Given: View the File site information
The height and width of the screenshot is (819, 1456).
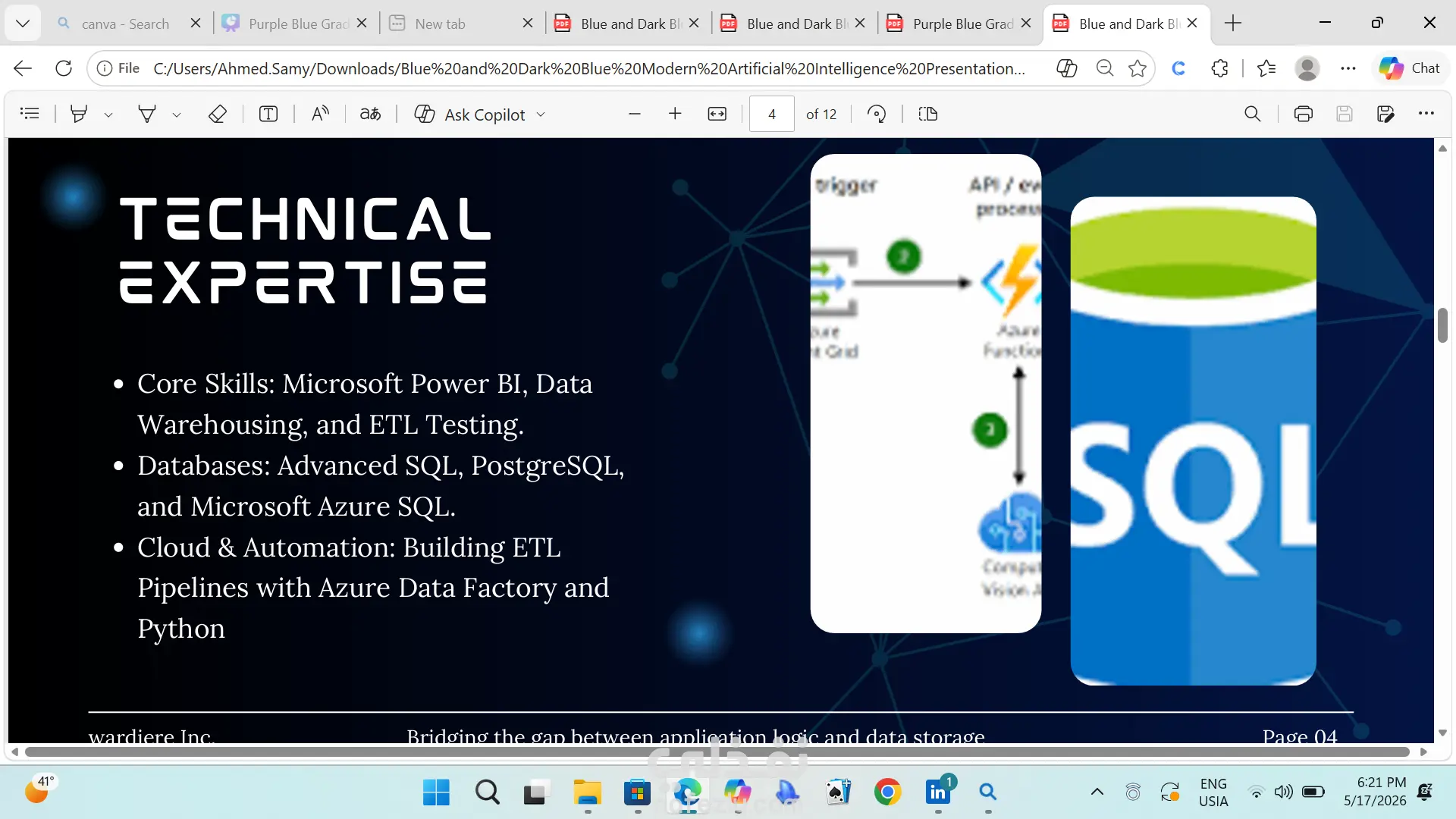Looking at the screenshot, I should [x=119, y=68].
